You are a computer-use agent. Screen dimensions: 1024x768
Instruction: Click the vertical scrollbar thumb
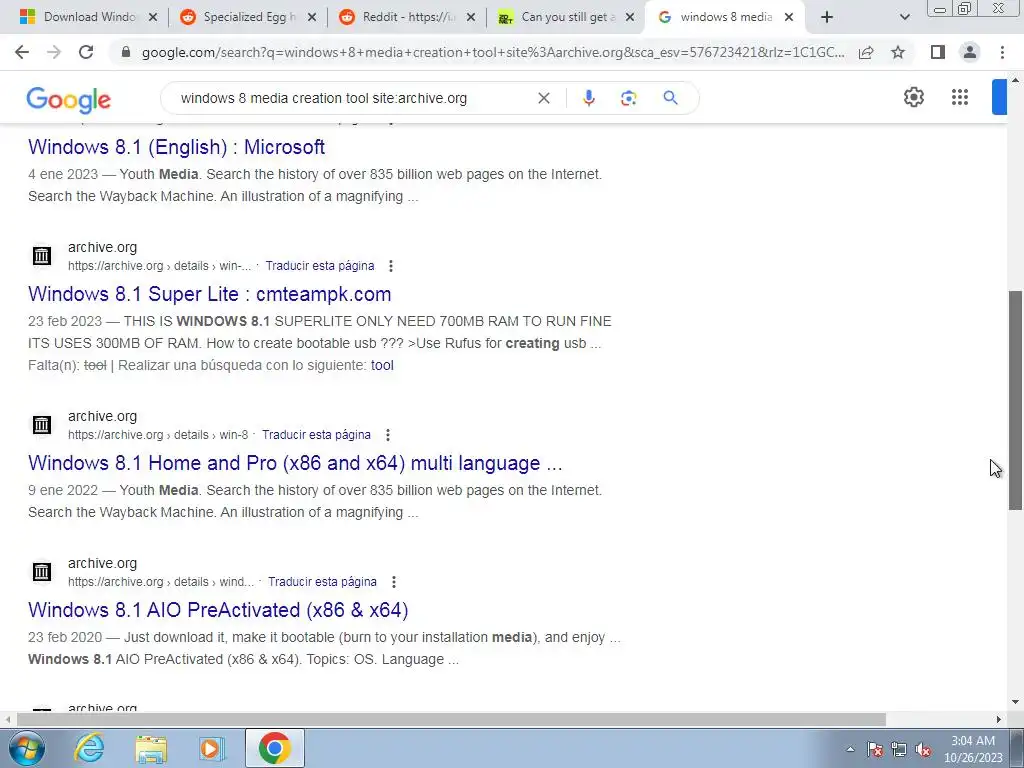[1016, 400]
